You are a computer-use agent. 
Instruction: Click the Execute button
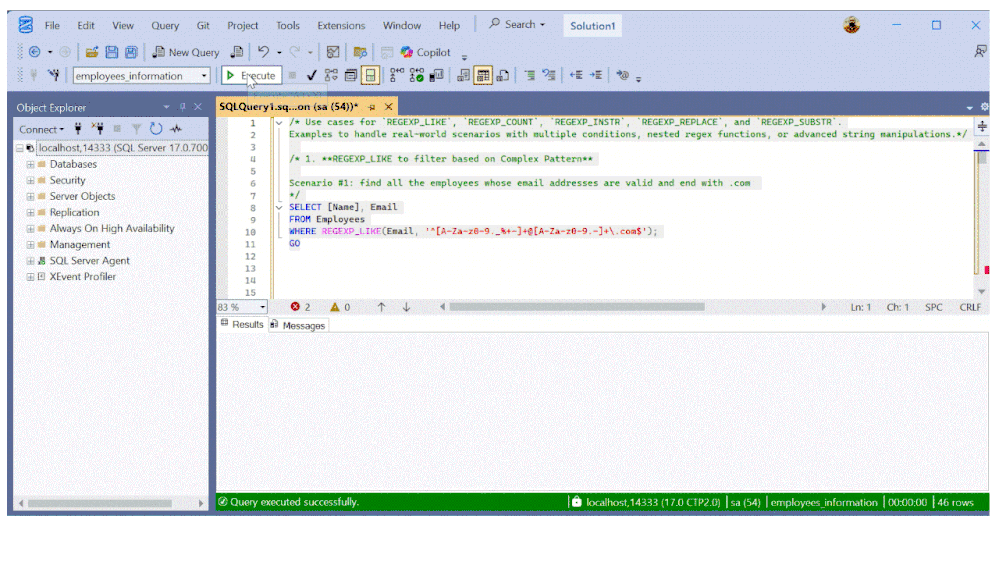251,75
